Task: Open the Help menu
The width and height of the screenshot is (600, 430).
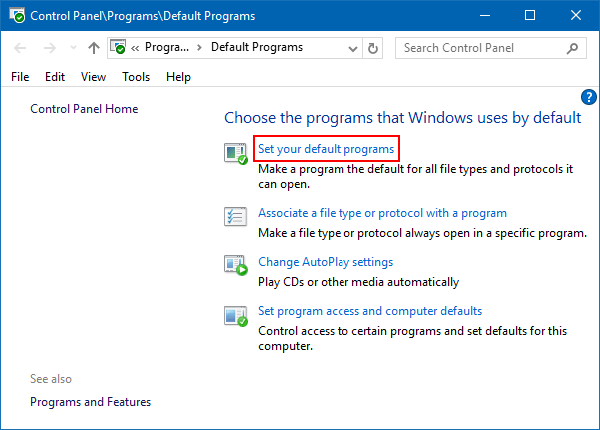Action: click(178, 77)
